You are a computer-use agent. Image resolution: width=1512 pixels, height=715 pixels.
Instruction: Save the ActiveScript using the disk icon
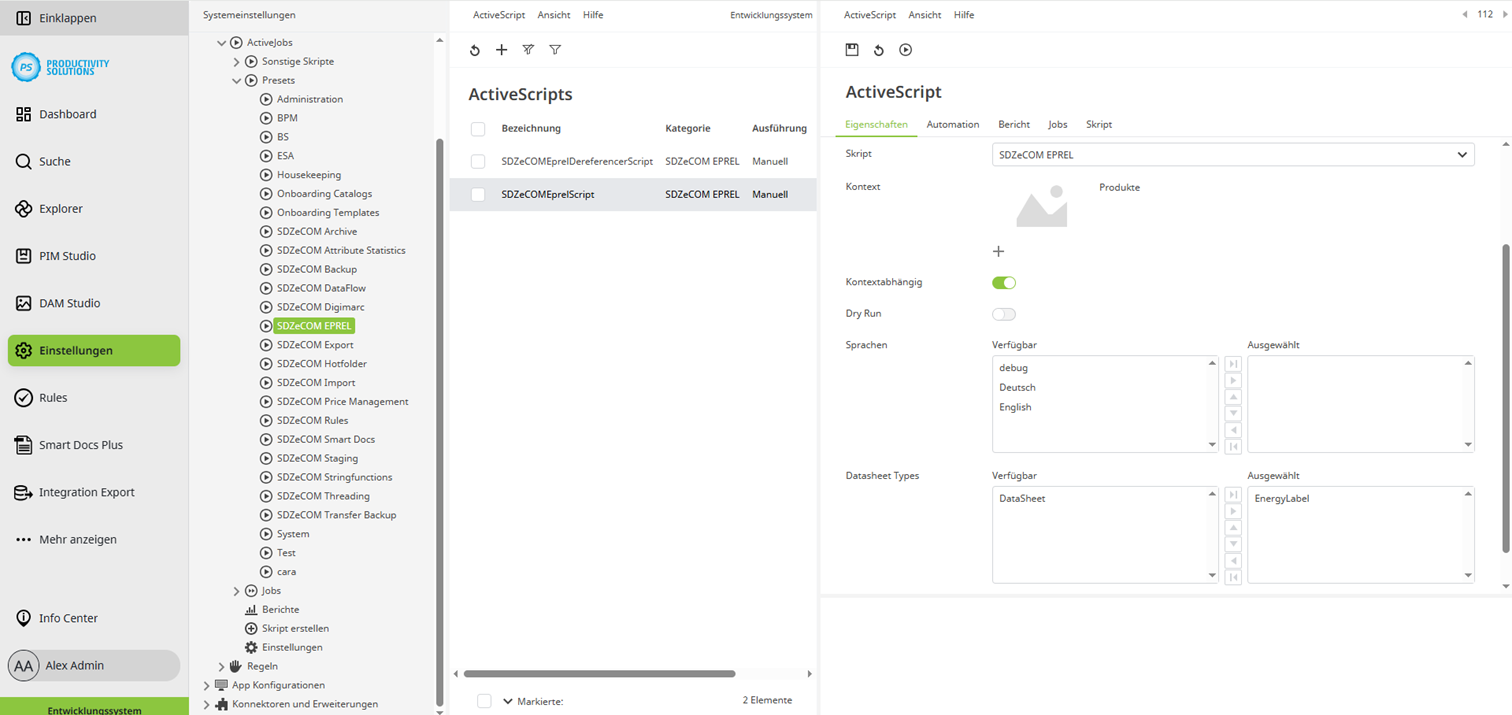click(x=852, y=49)
